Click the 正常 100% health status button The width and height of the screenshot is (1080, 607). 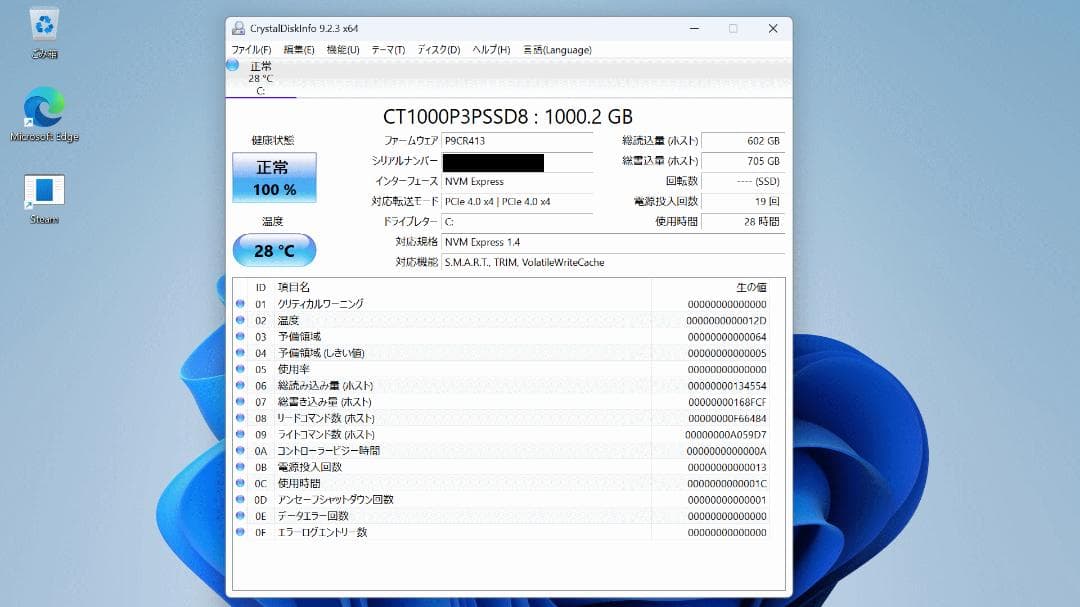(x=274, y=177)
